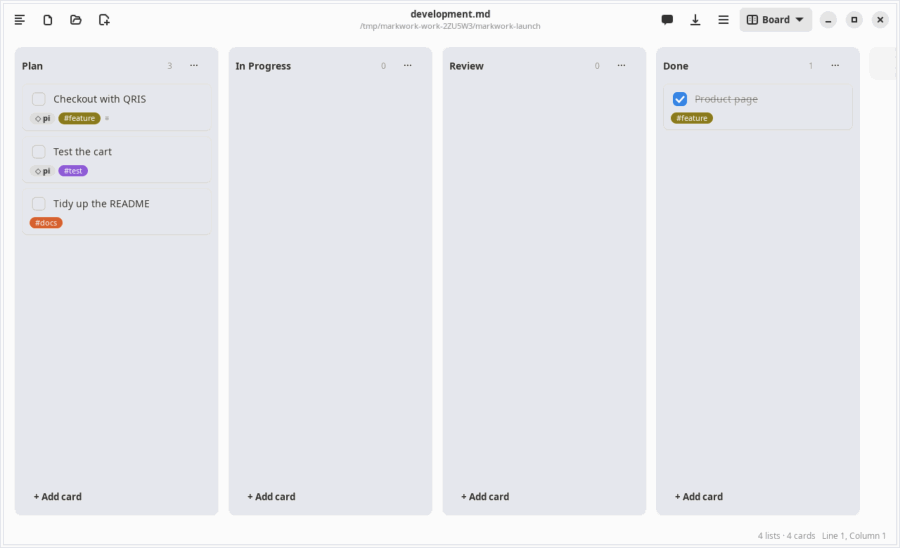Select the Review list title

(466, 66)
